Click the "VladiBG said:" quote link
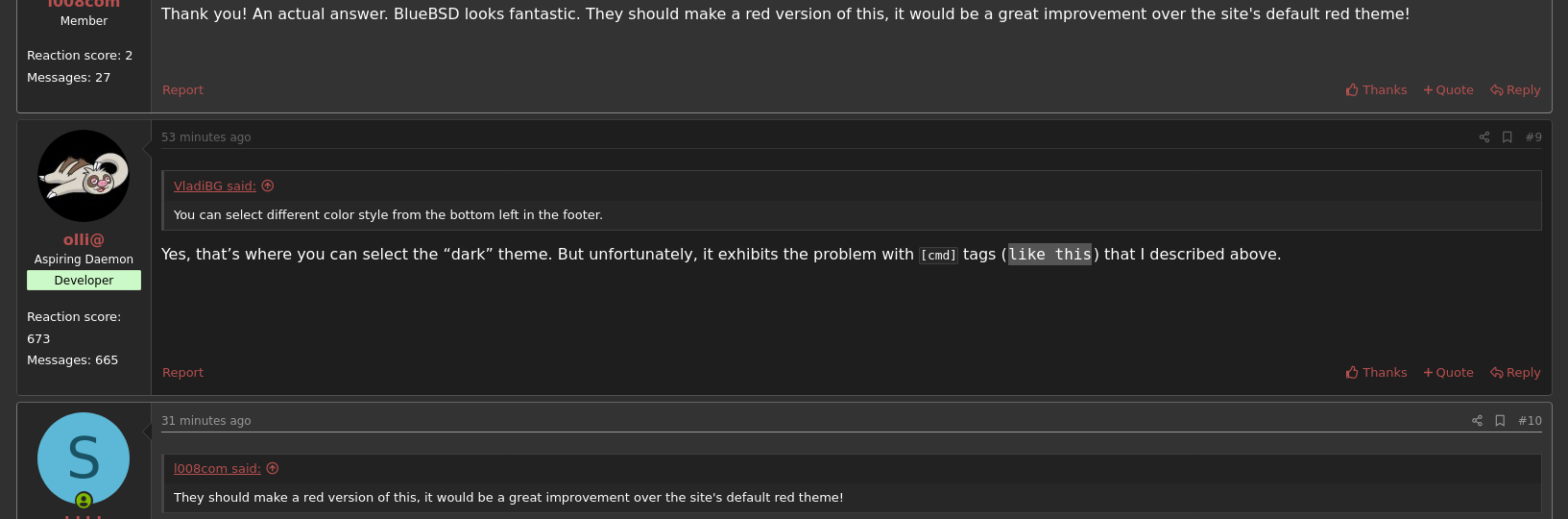This screenshot has height=519, width=1568. click(214, 186)
